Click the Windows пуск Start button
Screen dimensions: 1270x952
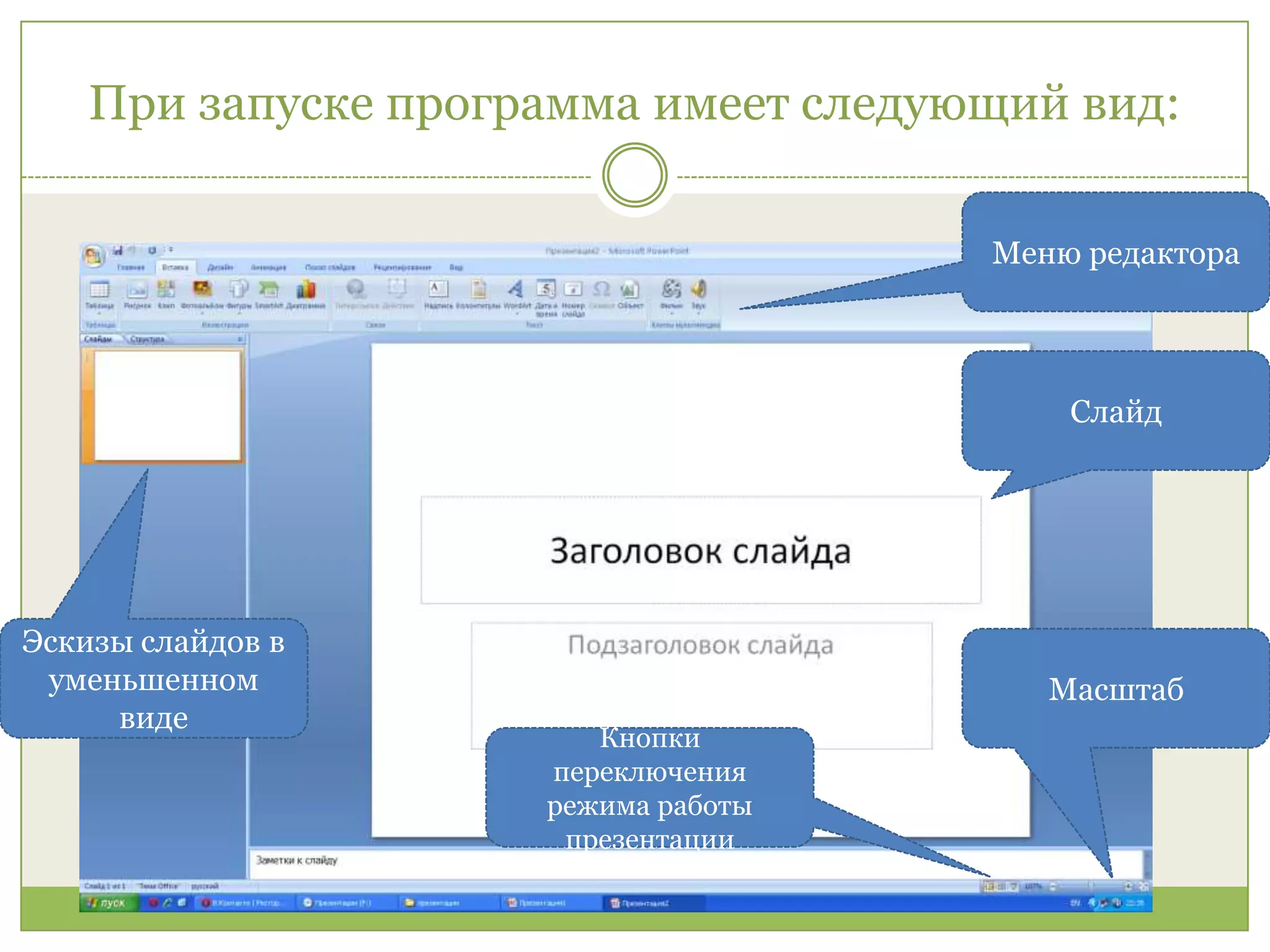click(106, 903)
